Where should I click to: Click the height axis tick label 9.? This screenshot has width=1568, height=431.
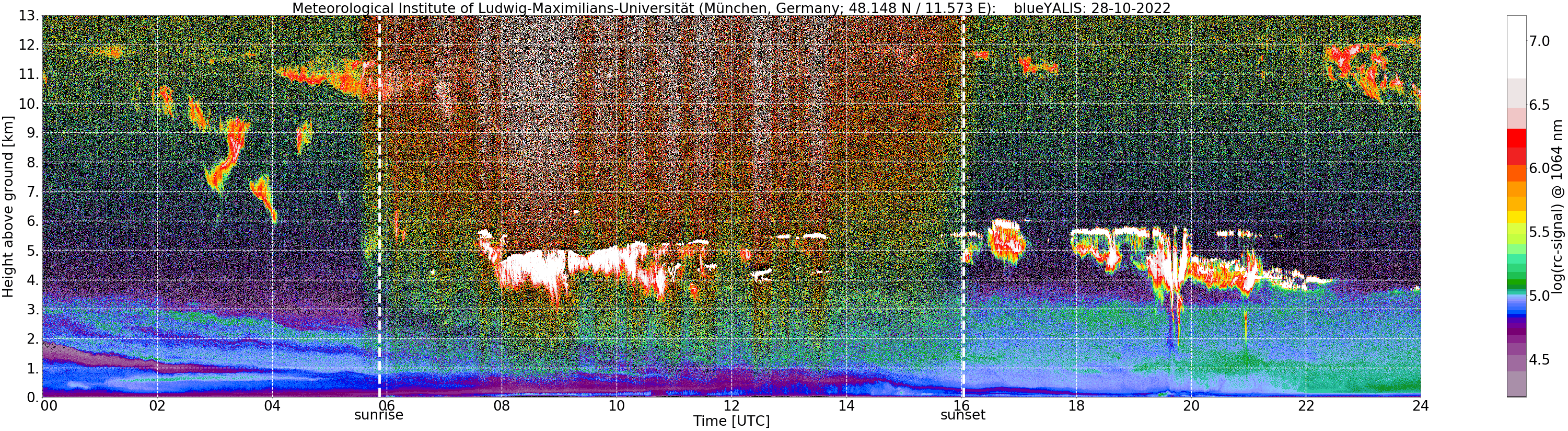coord(33,133)
